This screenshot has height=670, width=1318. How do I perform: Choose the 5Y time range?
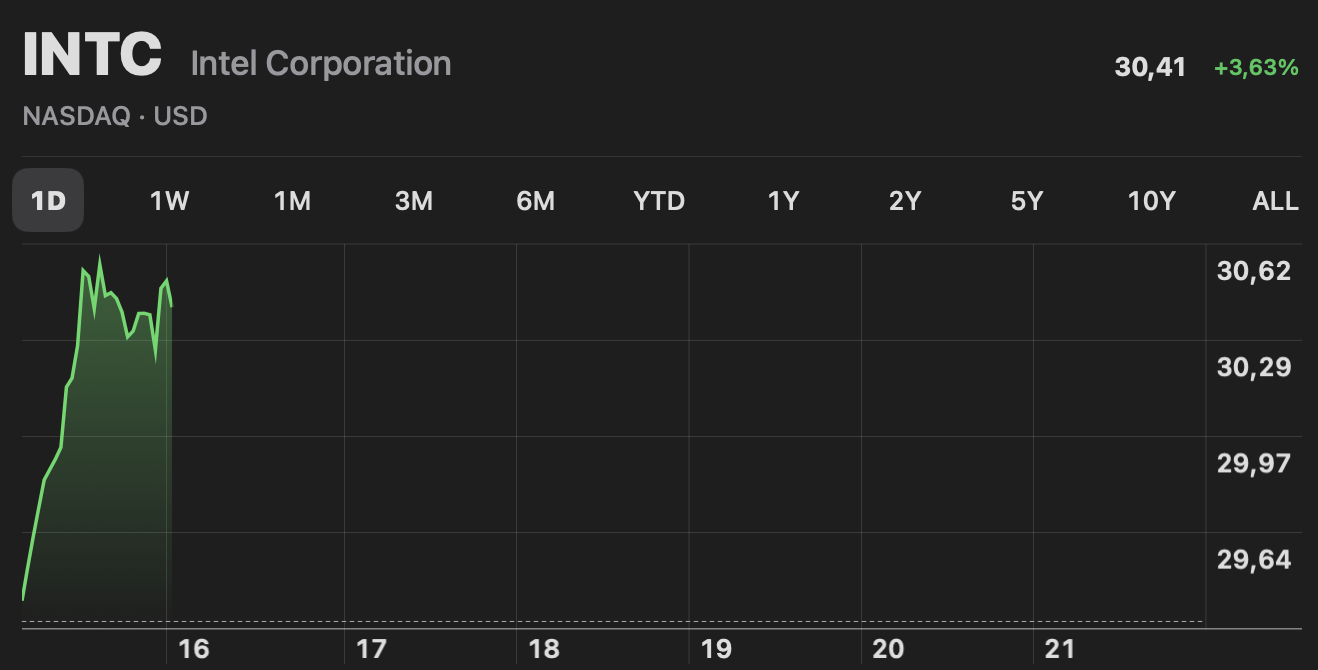[x=1027, y=201]
